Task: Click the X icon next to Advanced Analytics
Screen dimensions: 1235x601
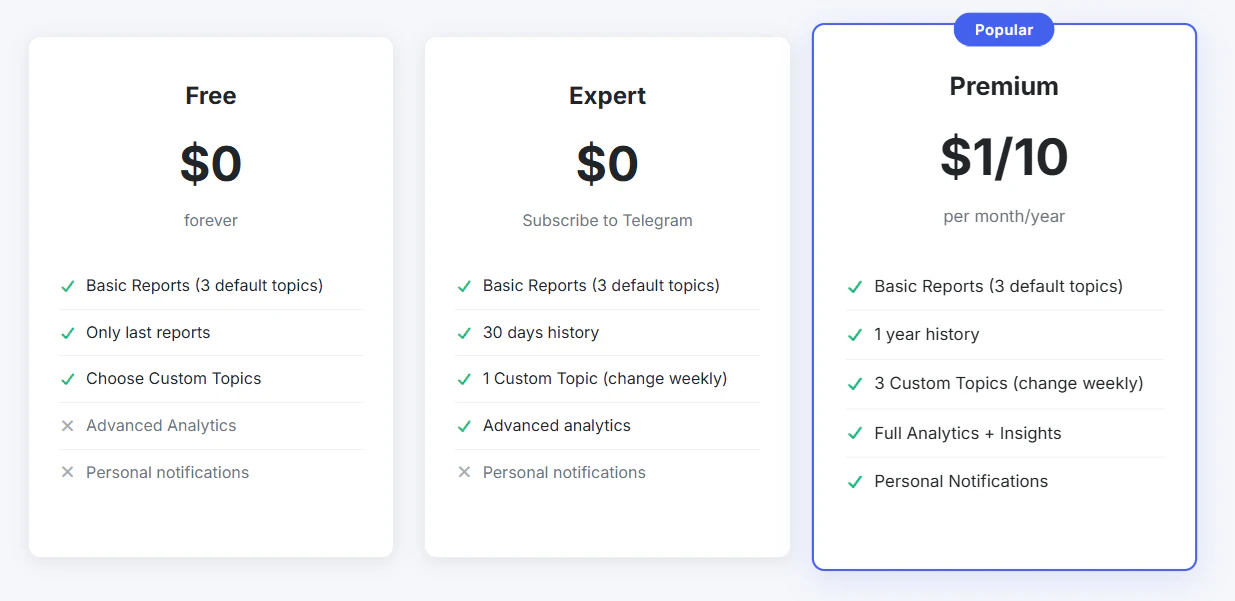Action: click(68, 426)
